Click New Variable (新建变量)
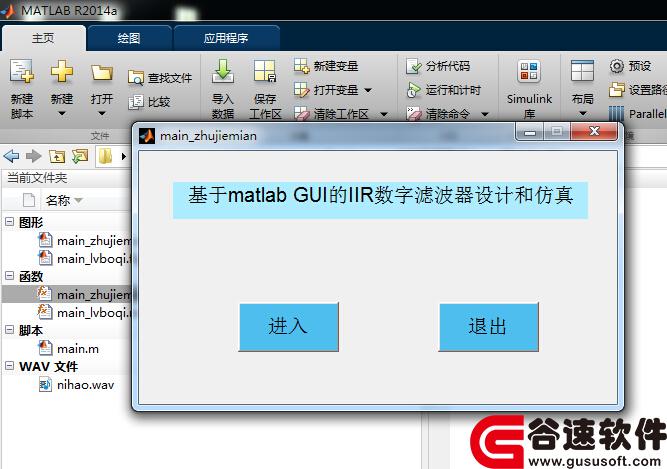Image resolution: width=667 pixels, height=469 pixels. (x=326, y=66)
